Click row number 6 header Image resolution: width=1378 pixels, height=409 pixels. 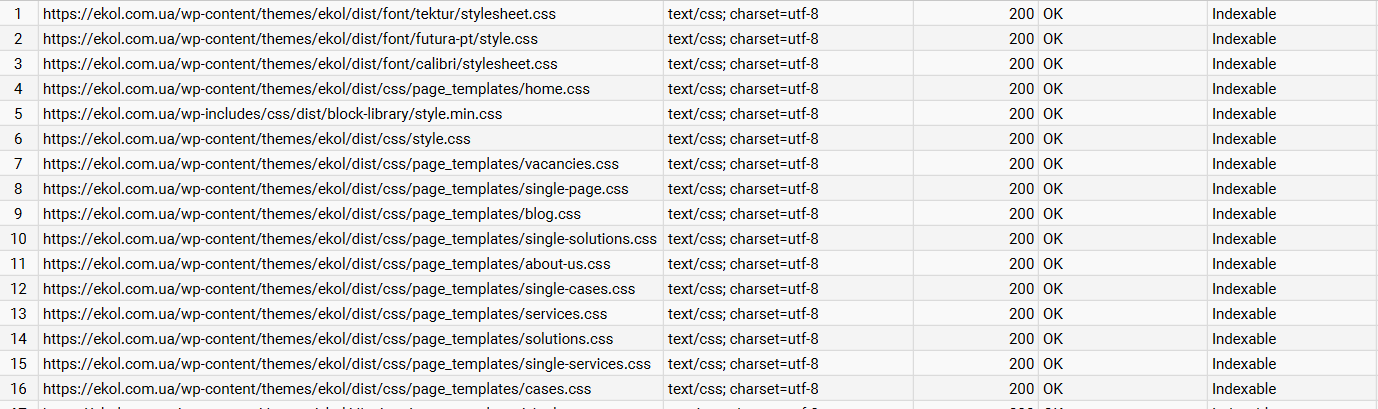pos(18,139)
